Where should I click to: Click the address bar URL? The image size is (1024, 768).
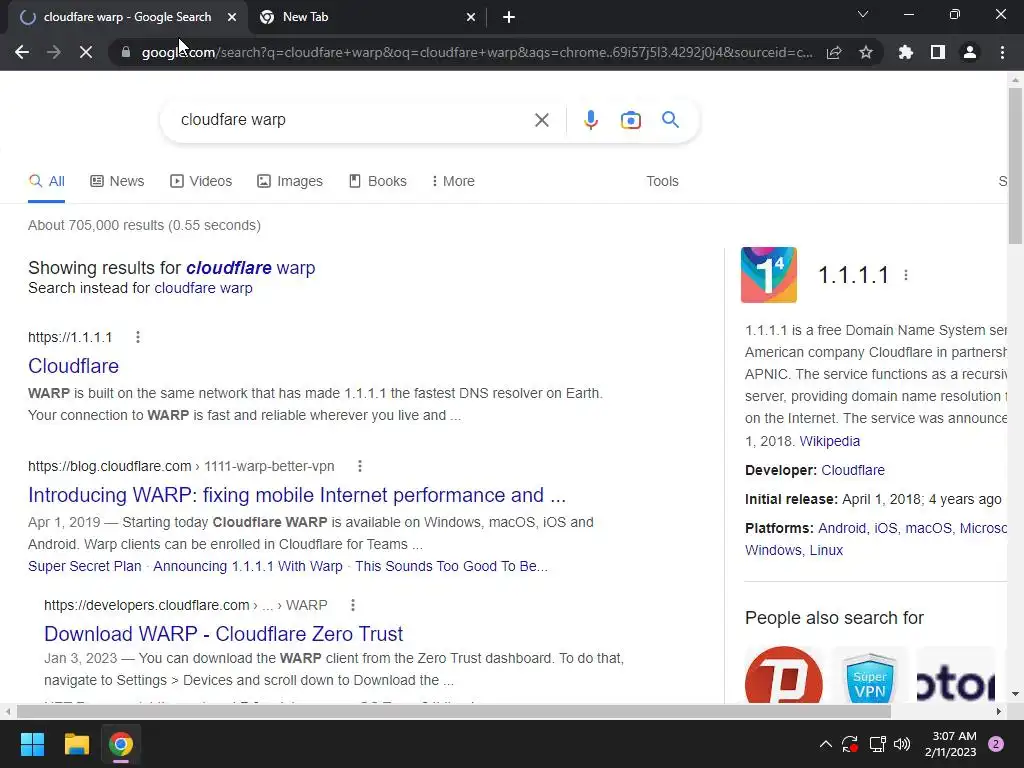(x=477, y=52)
